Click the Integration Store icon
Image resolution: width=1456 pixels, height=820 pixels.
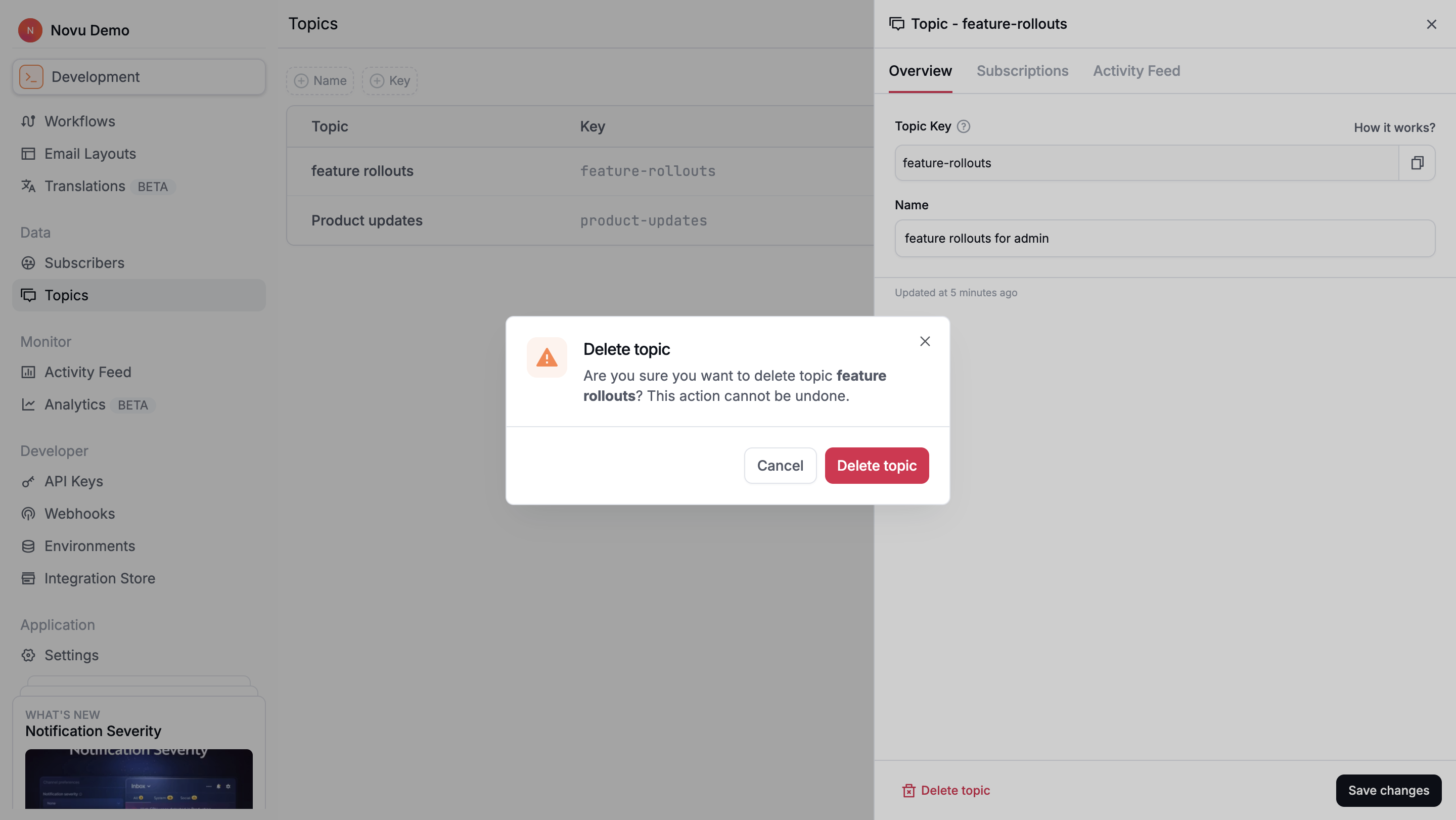click(28, 578)
